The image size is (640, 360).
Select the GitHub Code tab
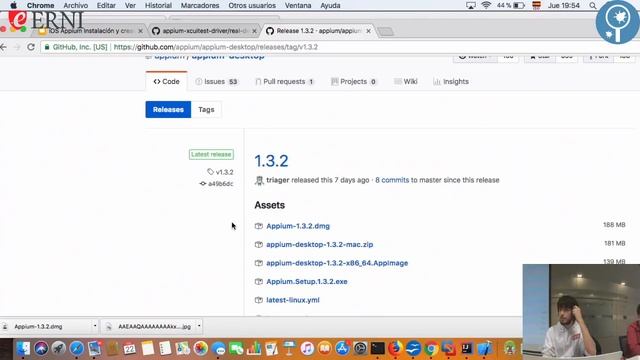coord(167,82)
